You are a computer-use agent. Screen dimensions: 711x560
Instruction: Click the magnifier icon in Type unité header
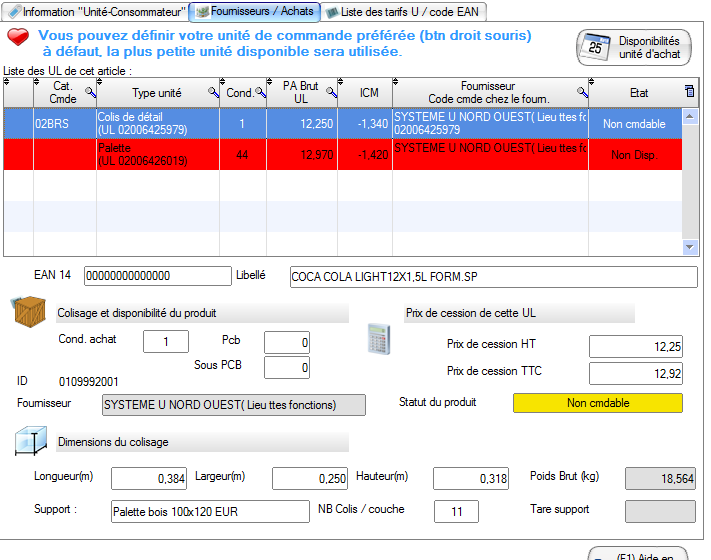coord(213,92)
